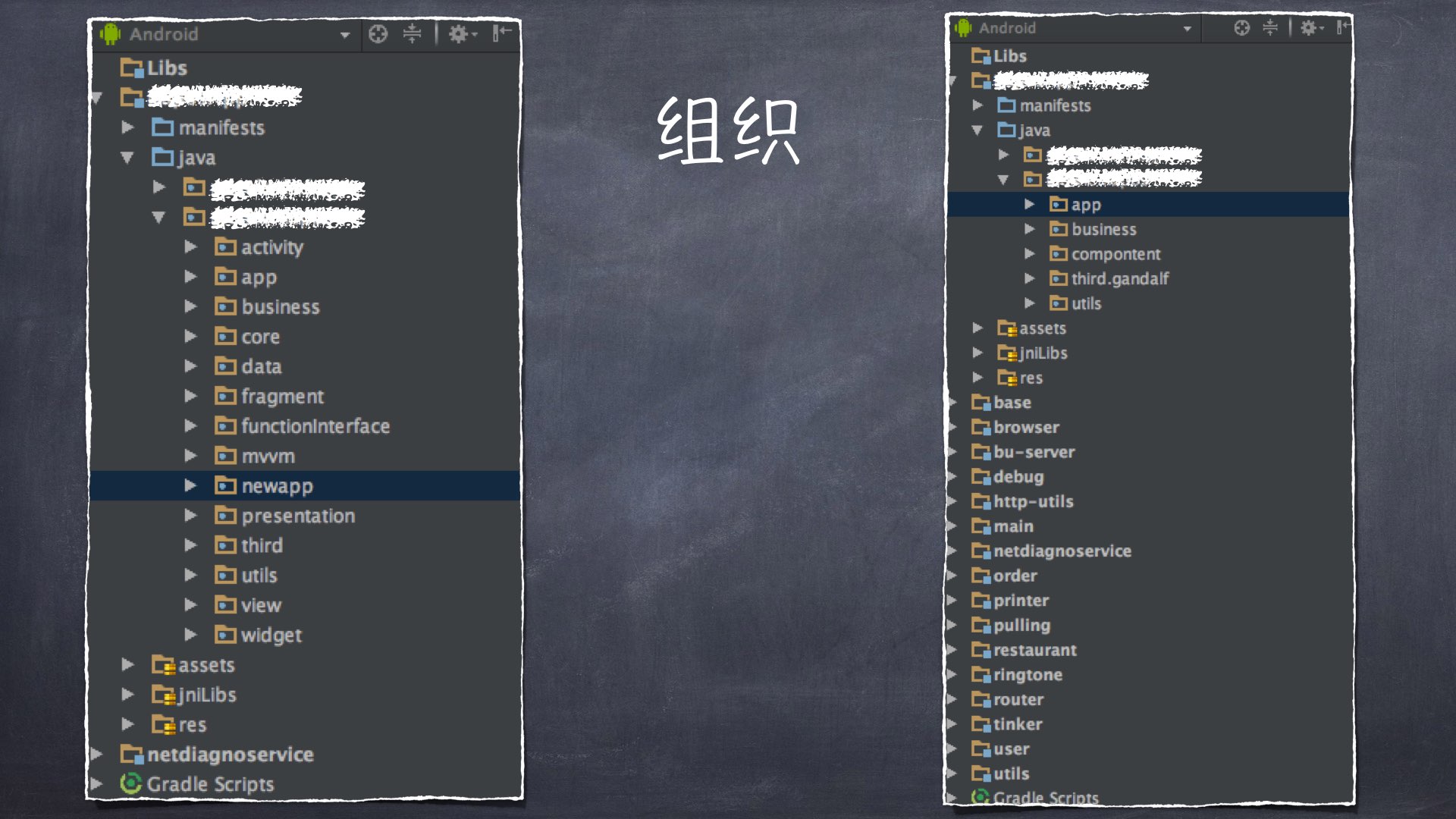The height and width of the screenshot is (819, 1456).
Task: Click jniLibs folder icon in left panel
Action: (163, 695)
